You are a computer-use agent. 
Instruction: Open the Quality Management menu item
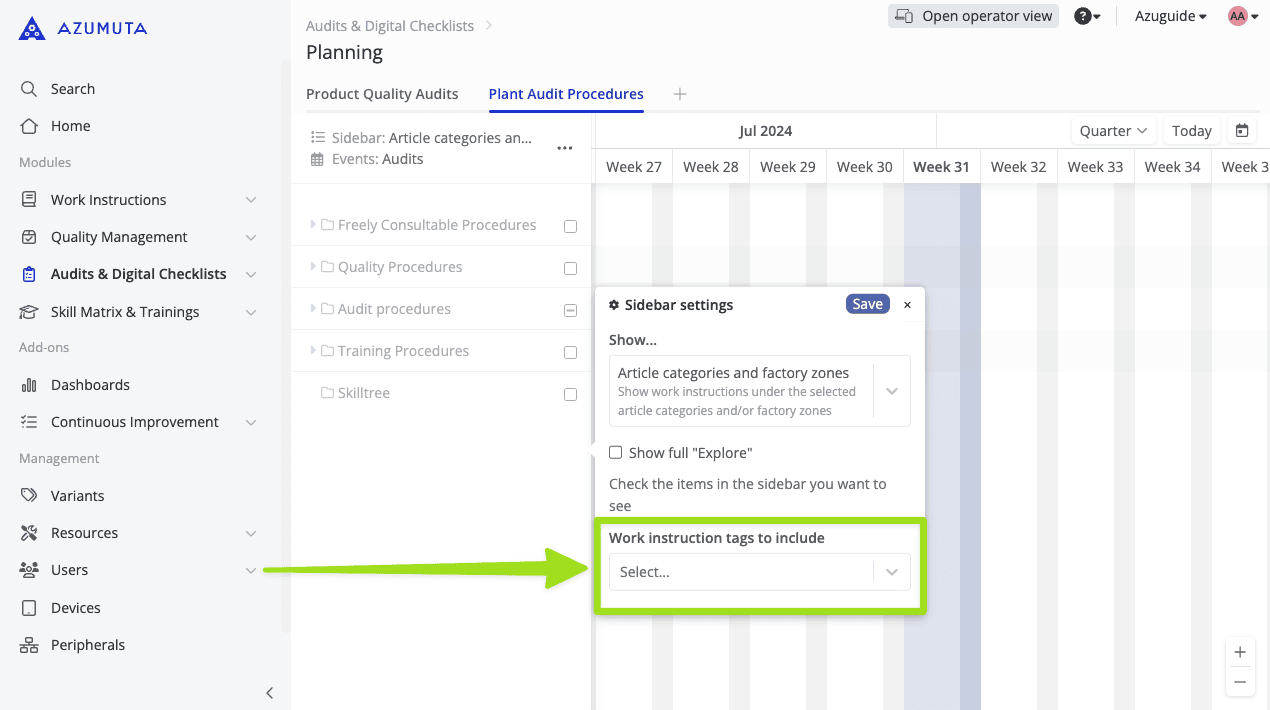[x=119, y=237]
